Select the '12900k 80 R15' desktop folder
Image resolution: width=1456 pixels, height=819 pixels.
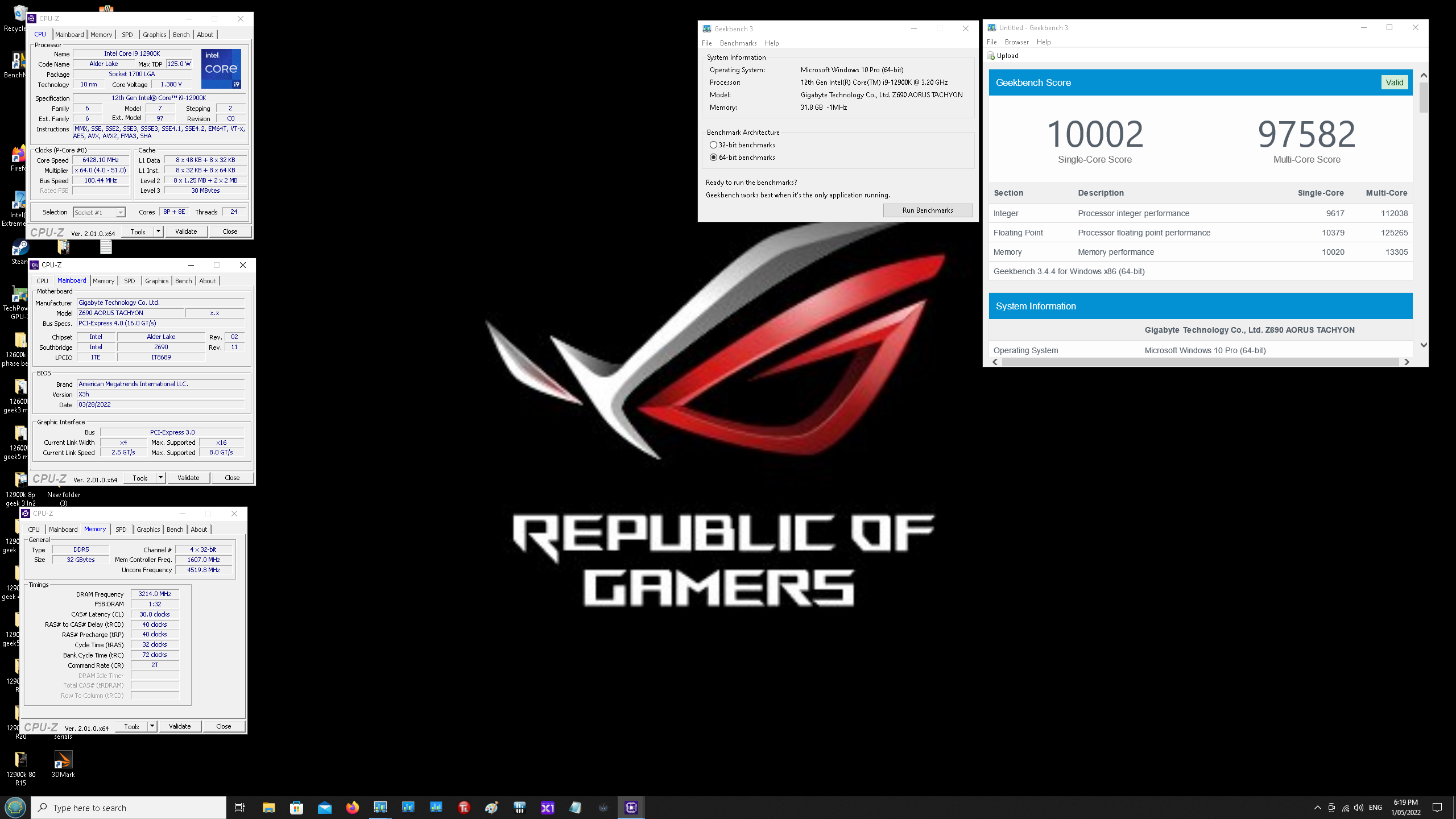tap(20, 768)
